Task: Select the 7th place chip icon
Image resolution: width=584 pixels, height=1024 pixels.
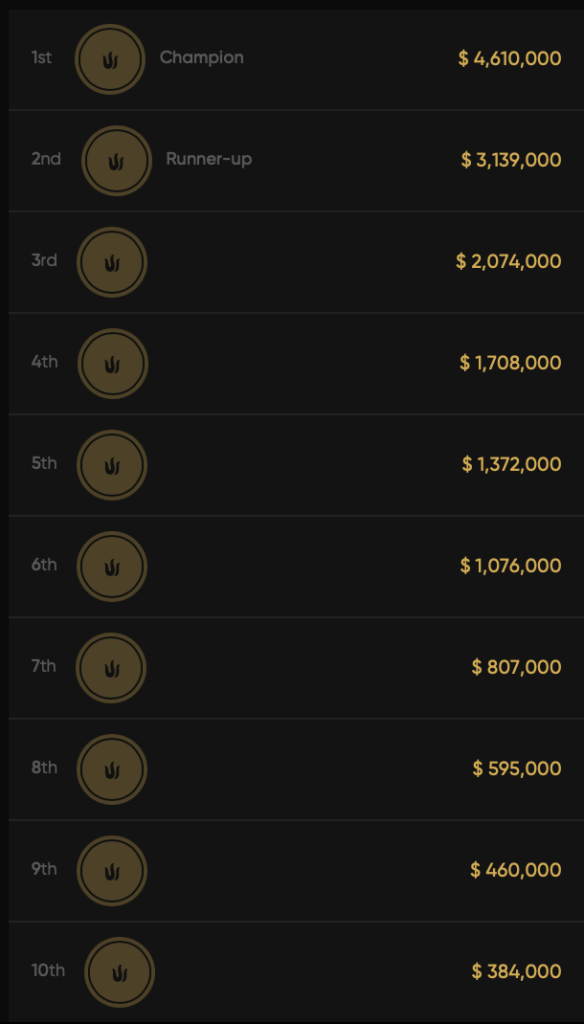Action: [x=111, y=667]
